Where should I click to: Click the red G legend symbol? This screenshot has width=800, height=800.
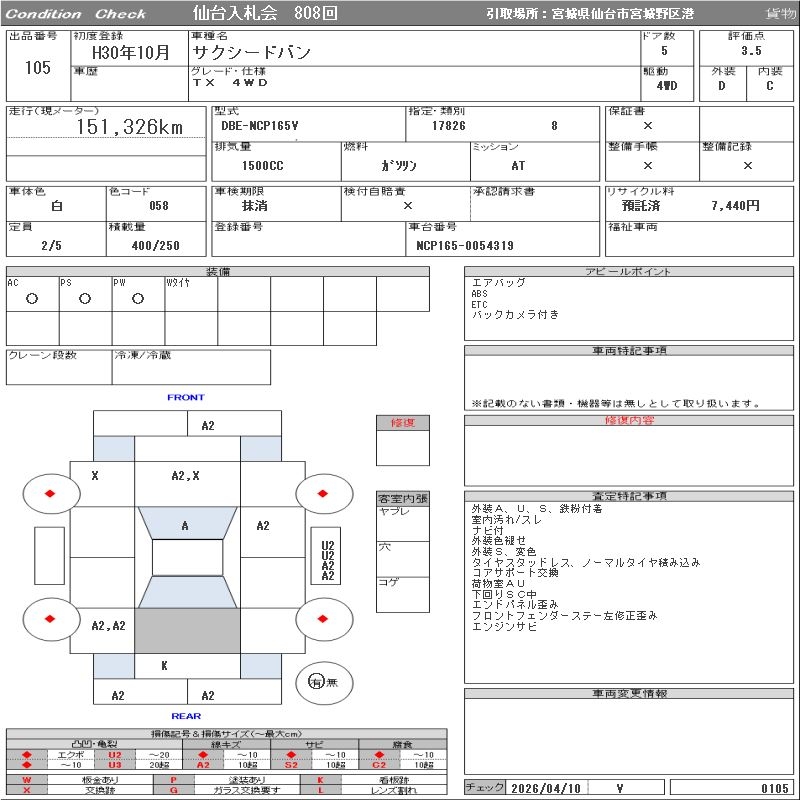(174, 790)
